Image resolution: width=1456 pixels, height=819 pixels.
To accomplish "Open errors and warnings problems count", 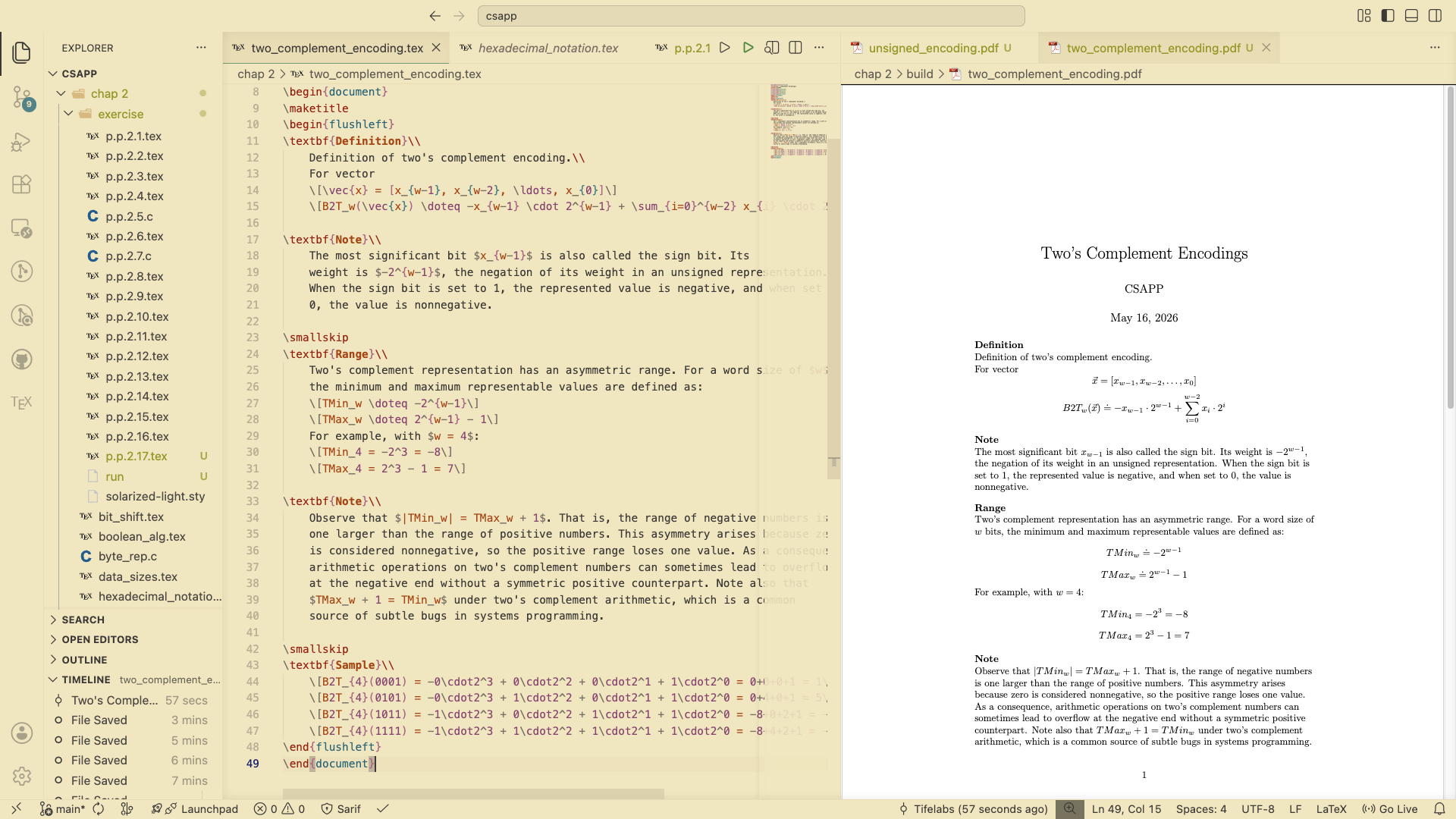I will 279,809.
